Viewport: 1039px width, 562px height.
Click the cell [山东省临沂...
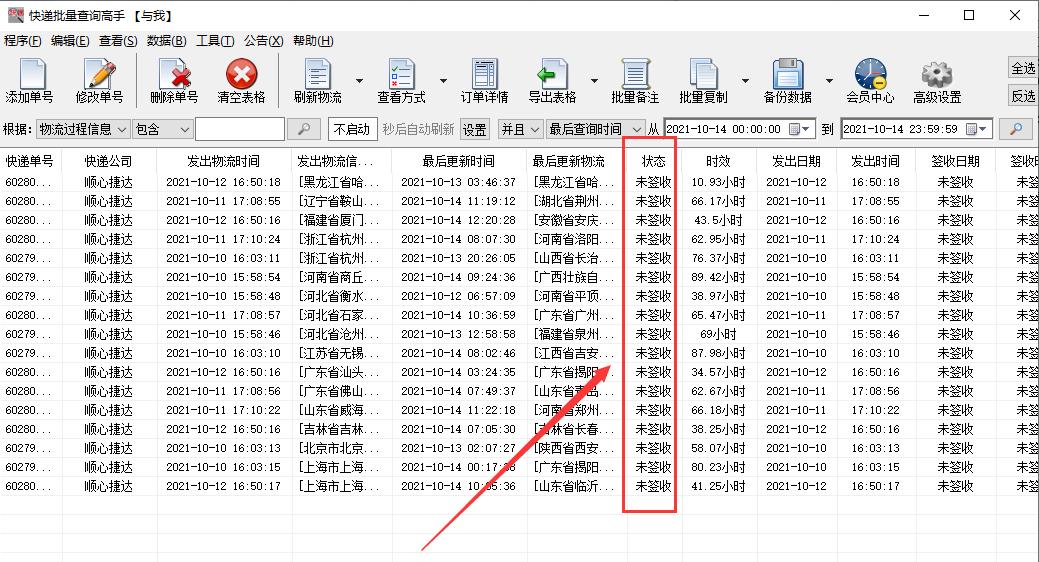[574, 486]
